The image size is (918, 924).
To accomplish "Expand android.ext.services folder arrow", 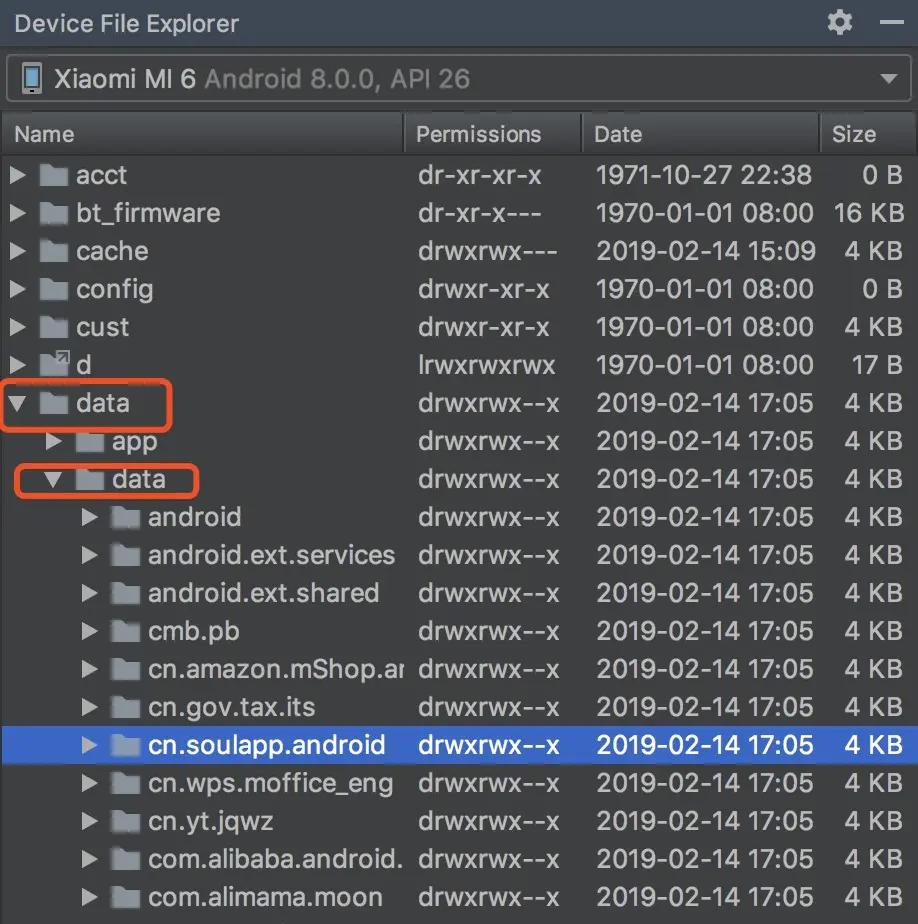I will pyautogui.click(x=90, y=555).
